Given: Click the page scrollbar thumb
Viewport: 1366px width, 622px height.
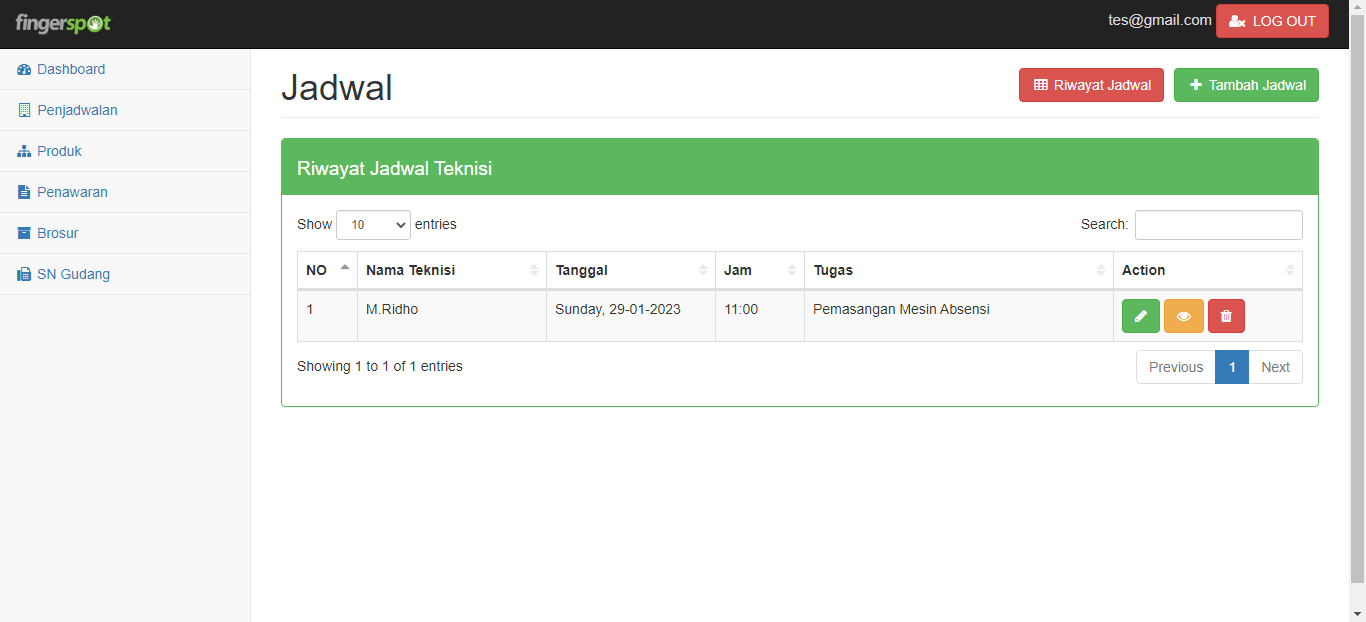Looking at the screenshot, I should (1357, 300).
